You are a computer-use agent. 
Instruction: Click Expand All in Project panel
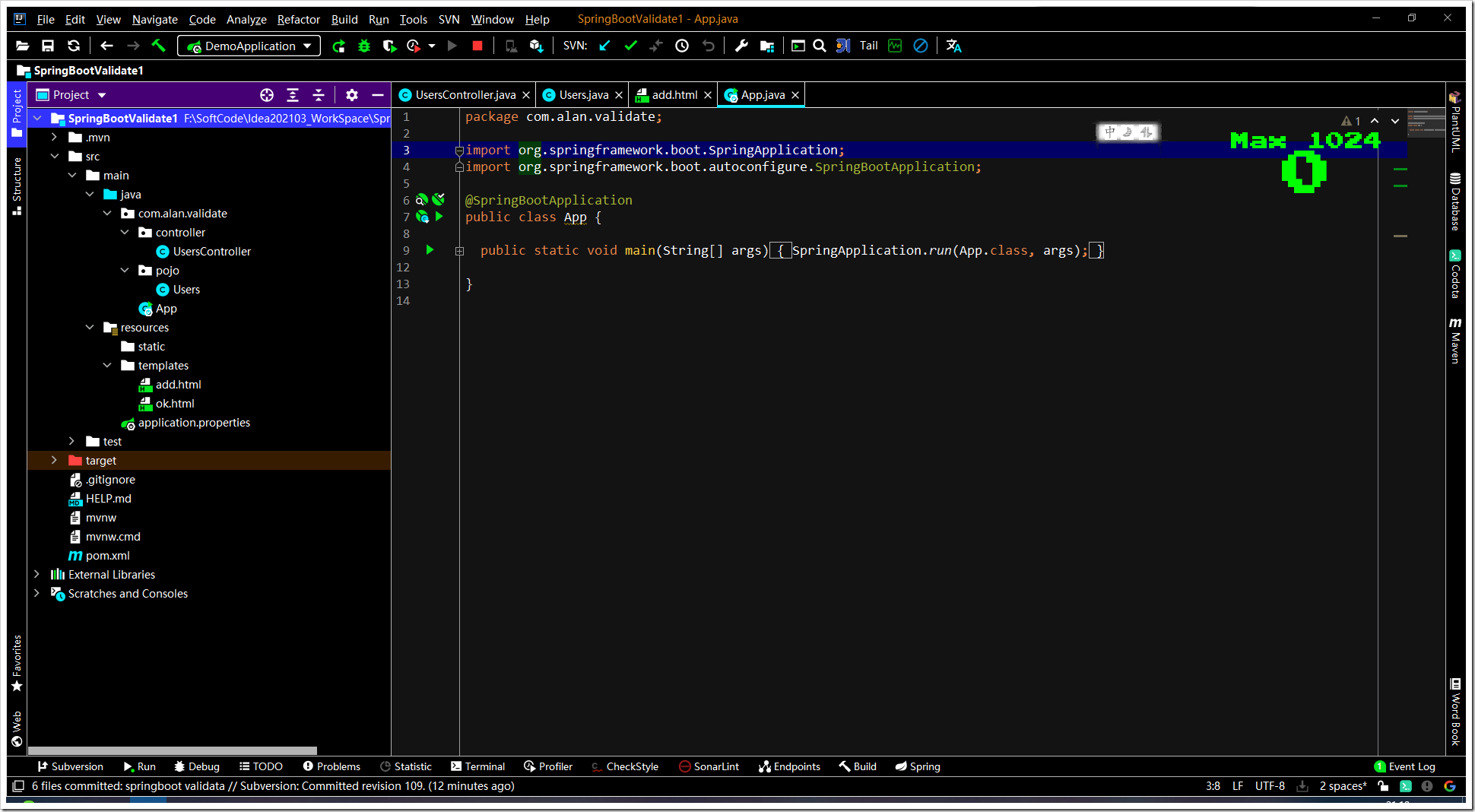coord(293,95)
